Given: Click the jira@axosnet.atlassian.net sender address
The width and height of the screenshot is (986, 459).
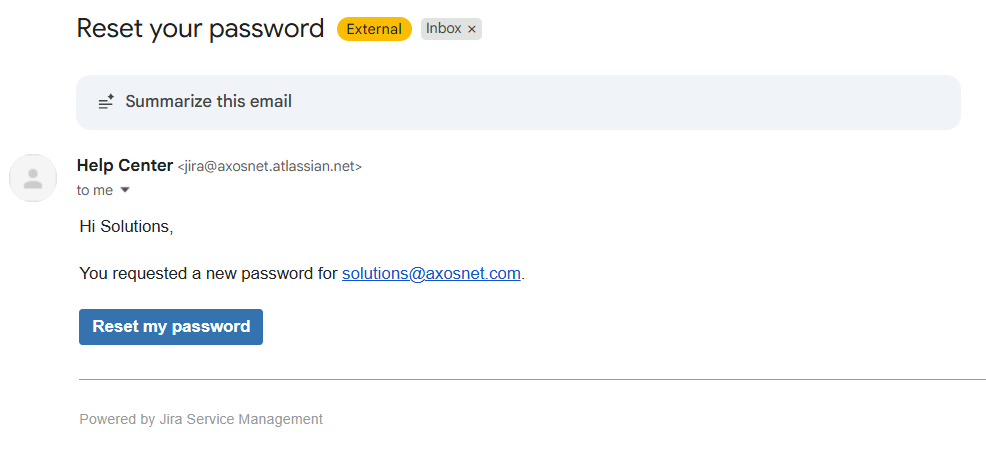Looking at the screenshot, I should tap(269, 167).
